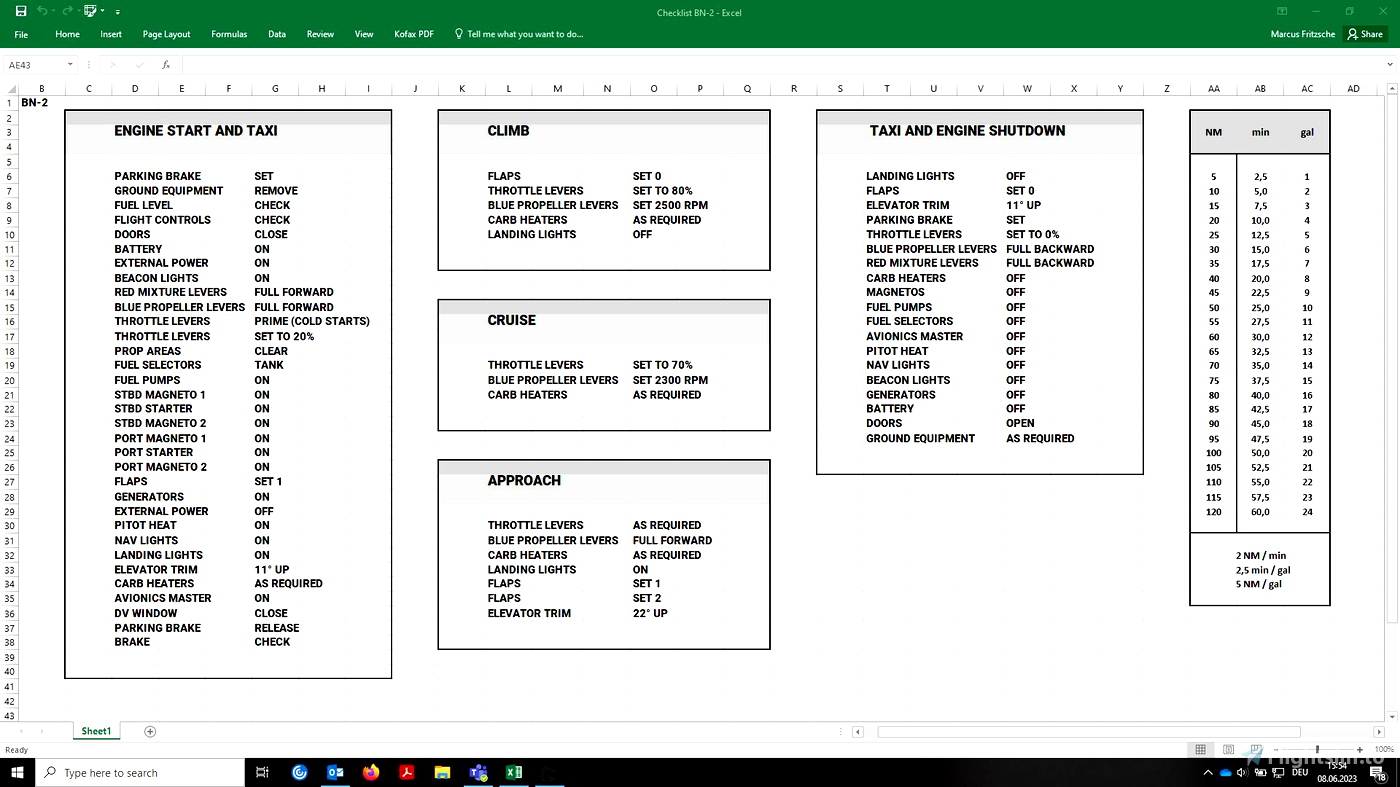This screenshot has width=1400, height=787.
Task: Open Microsoft Teams from the taskbar
Action: tap(478, 771)
